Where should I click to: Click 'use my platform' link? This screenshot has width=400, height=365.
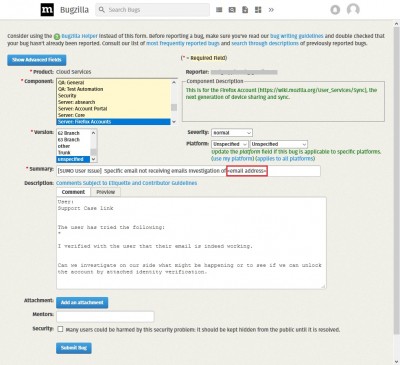[233, 159]
